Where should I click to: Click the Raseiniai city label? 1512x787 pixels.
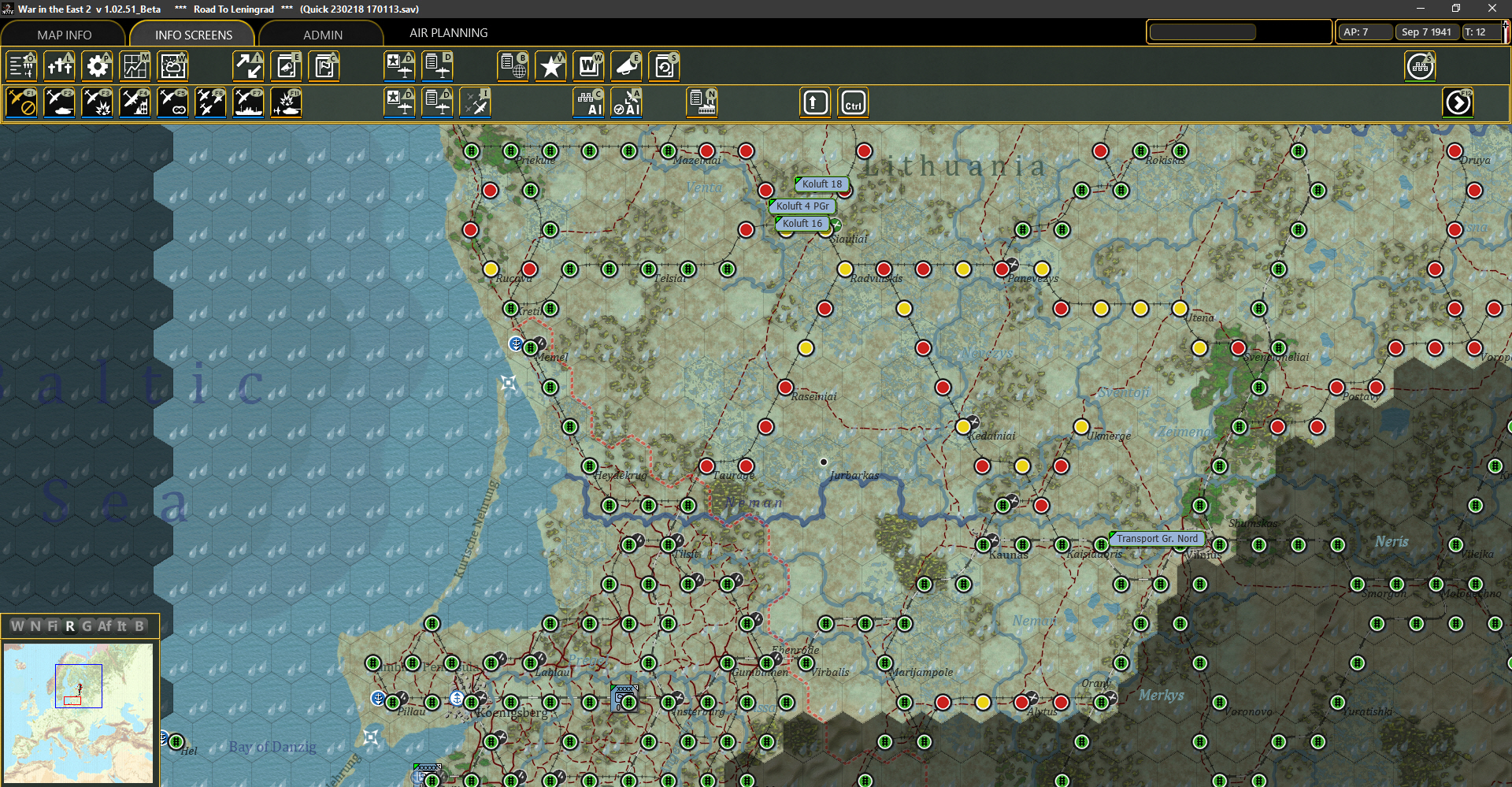pyautogui.click(x=814, y=396)
